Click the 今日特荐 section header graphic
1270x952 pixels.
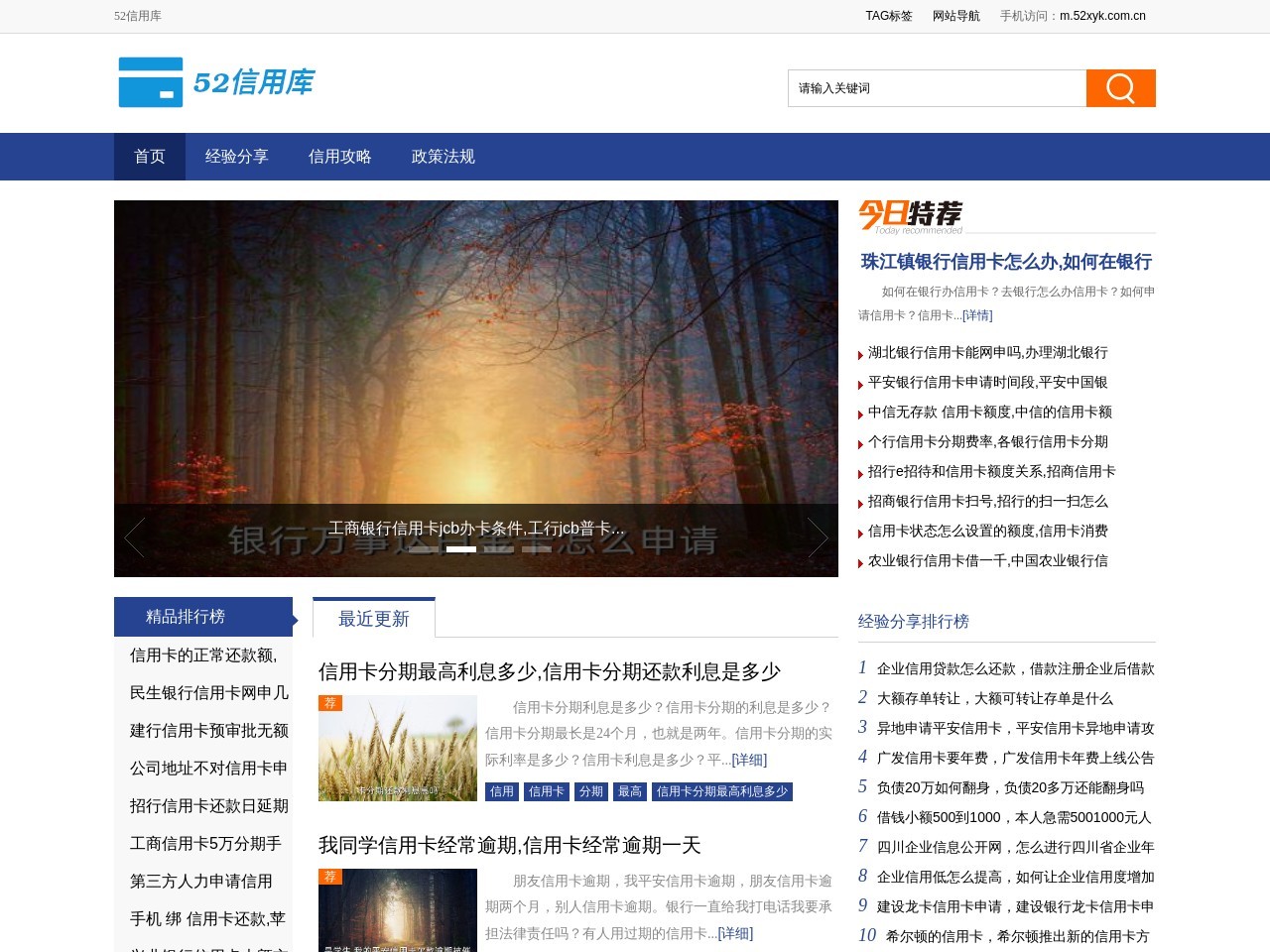908,216
